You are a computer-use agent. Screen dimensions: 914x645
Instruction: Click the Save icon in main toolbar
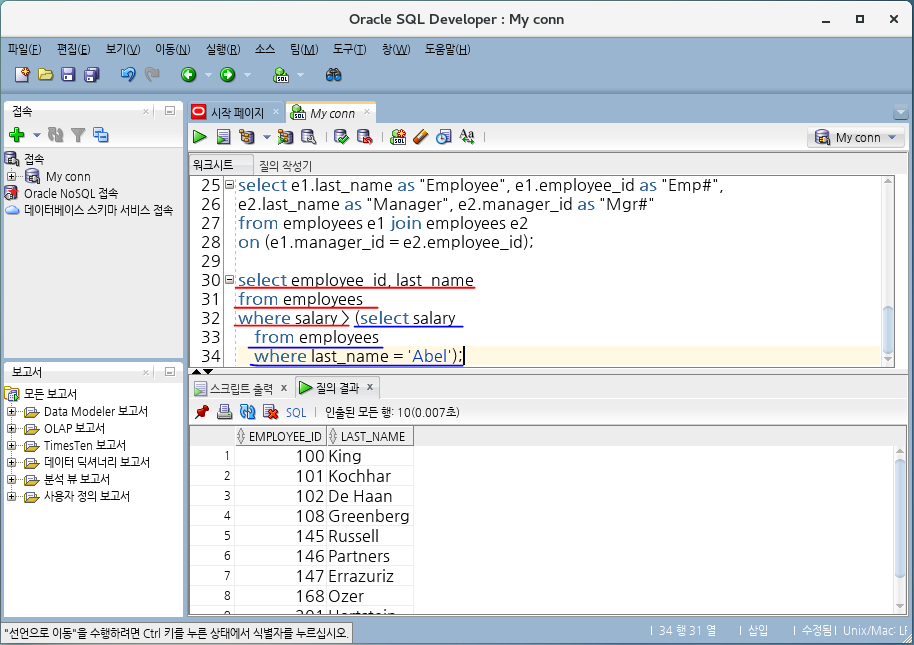point(68,75)
